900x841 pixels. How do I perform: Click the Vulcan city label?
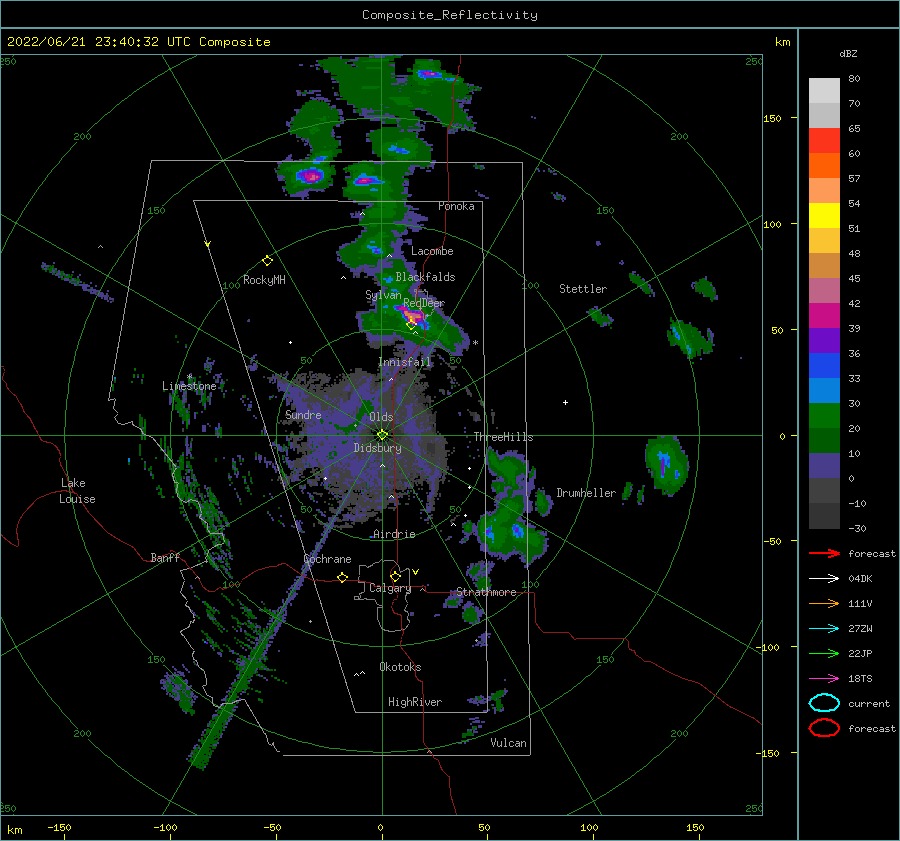click(508, 743)
